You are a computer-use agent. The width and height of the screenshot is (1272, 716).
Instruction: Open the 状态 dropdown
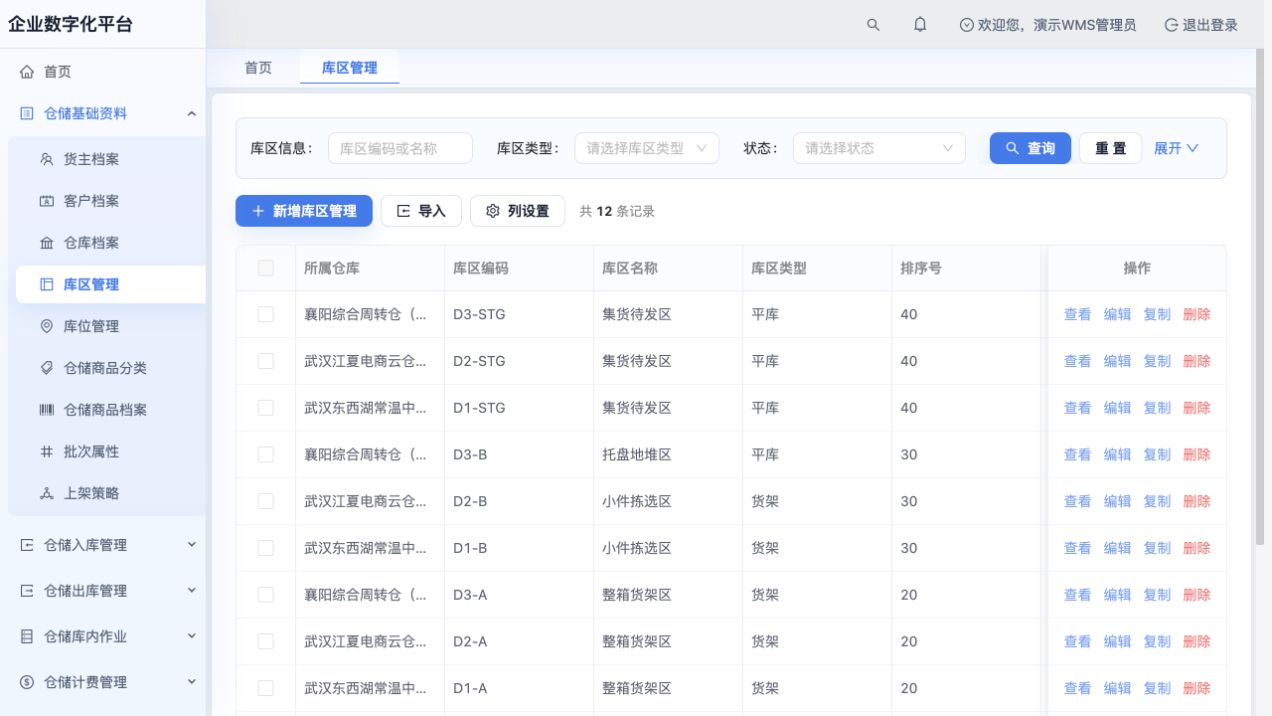[x=879, y=148]
